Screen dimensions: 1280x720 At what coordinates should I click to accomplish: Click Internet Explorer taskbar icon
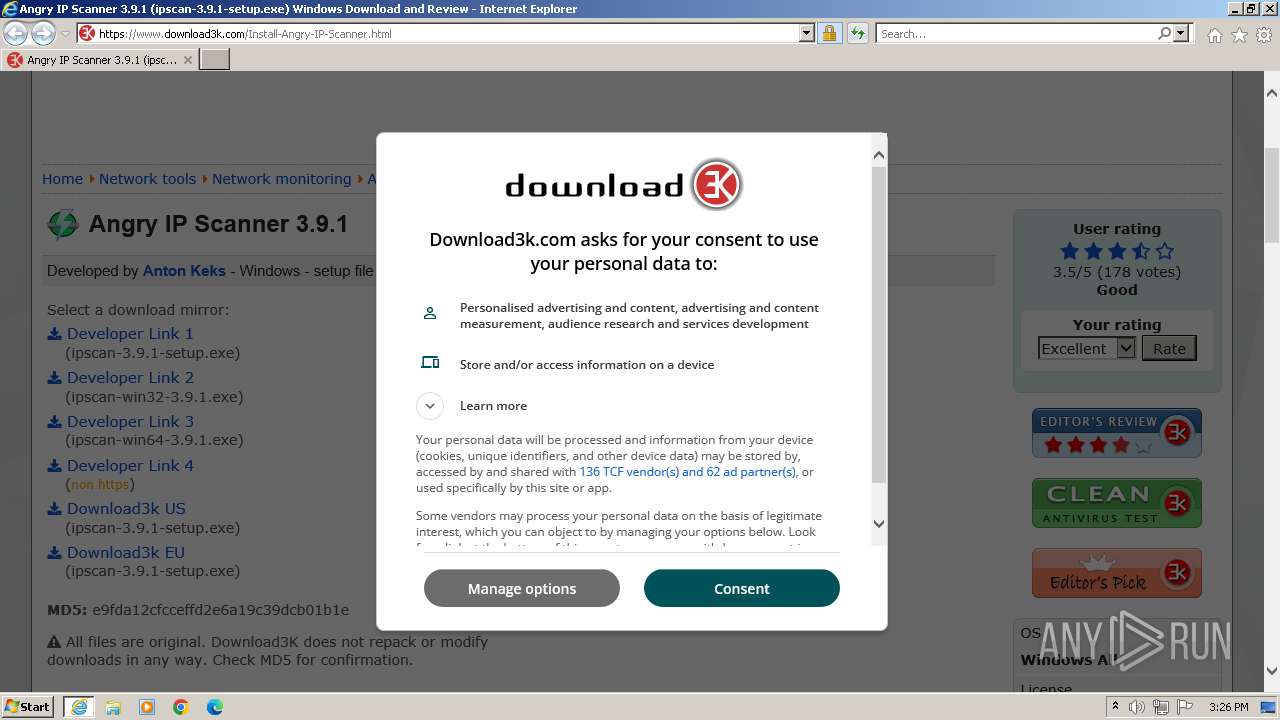click(78, 707)
